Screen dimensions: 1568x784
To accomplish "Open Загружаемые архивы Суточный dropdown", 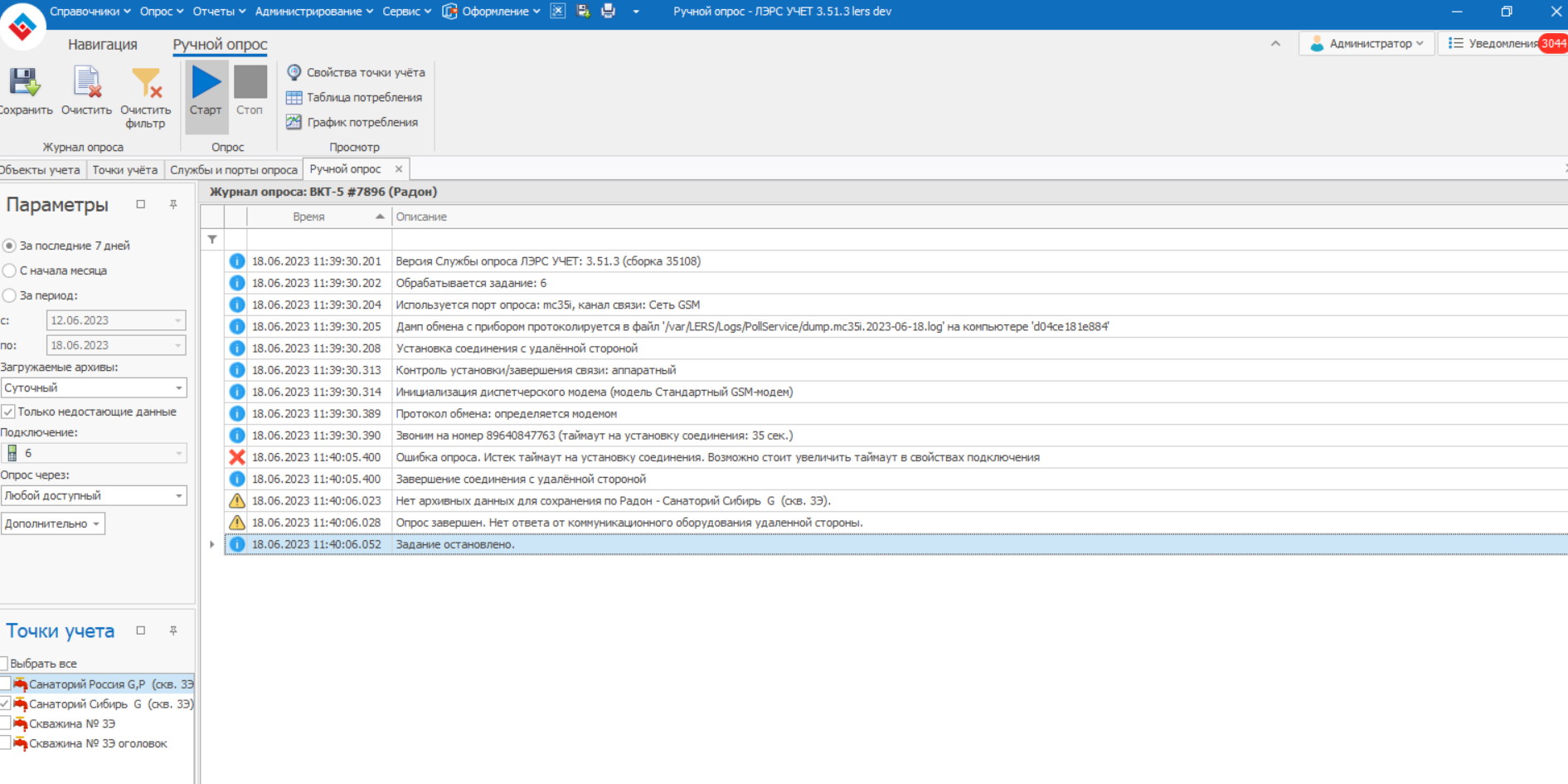I will pos(178,387).
